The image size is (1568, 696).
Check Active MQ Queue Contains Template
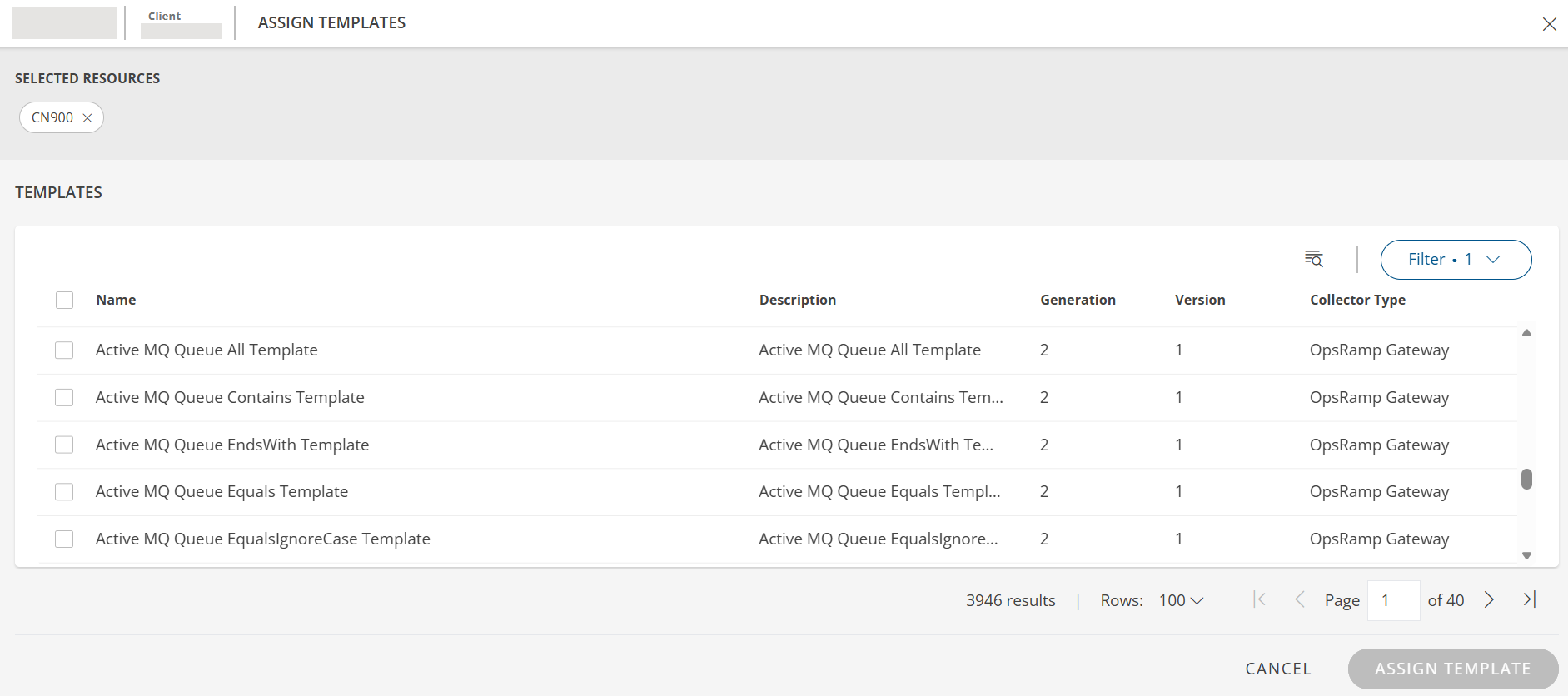(64, 397)
